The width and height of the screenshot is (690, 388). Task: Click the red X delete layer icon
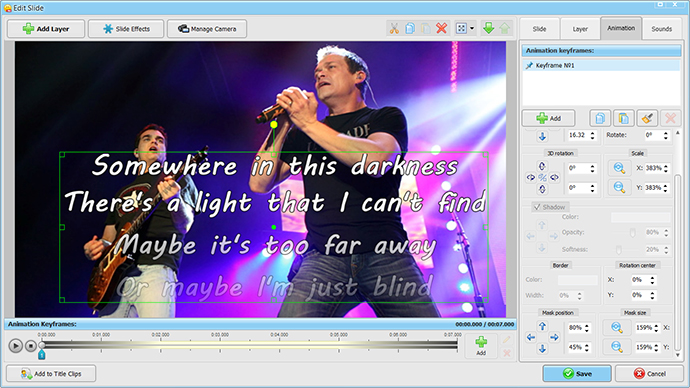click(x=441, y=29)
